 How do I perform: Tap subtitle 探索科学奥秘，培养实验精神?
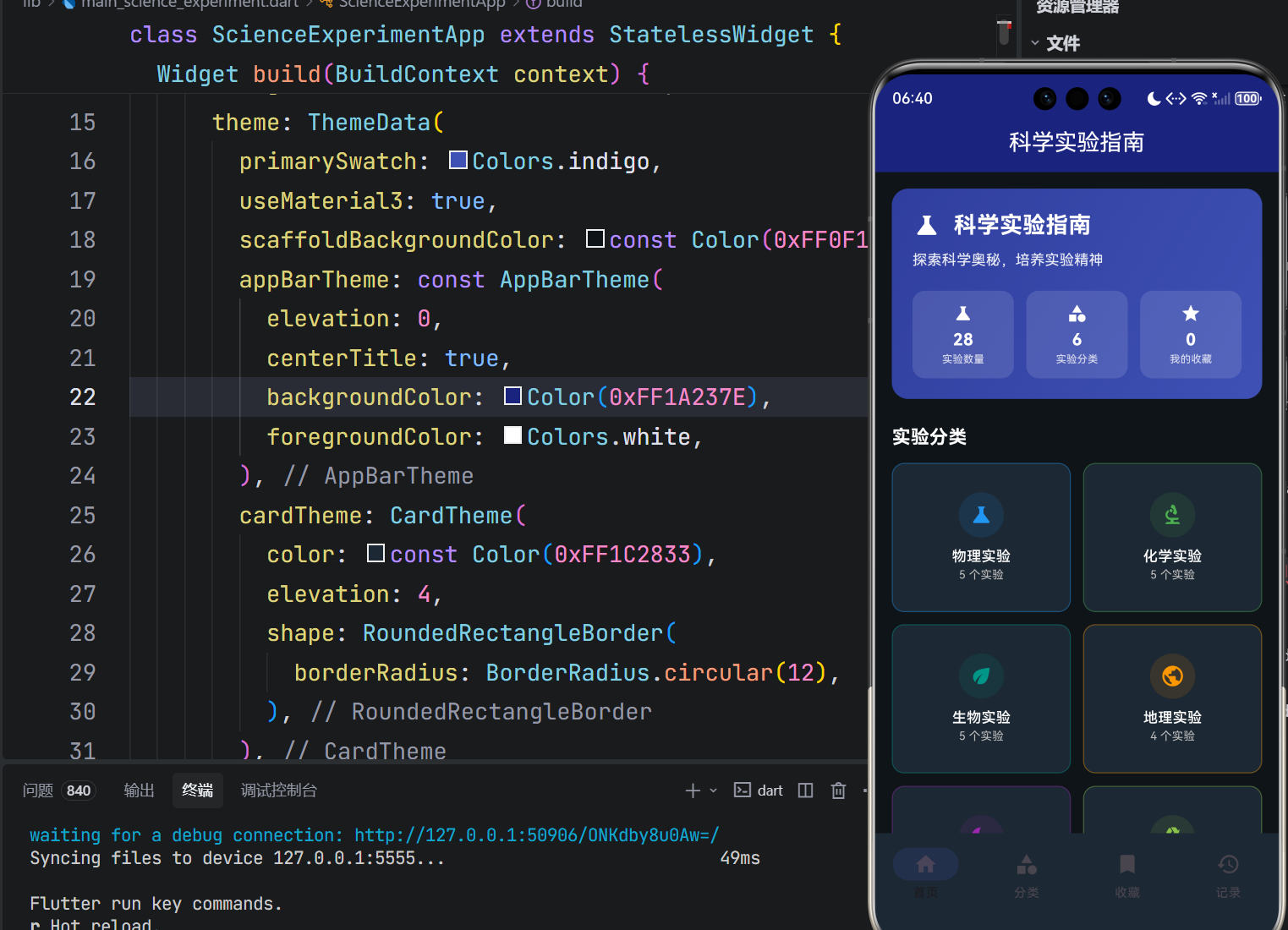[1008, 260]
